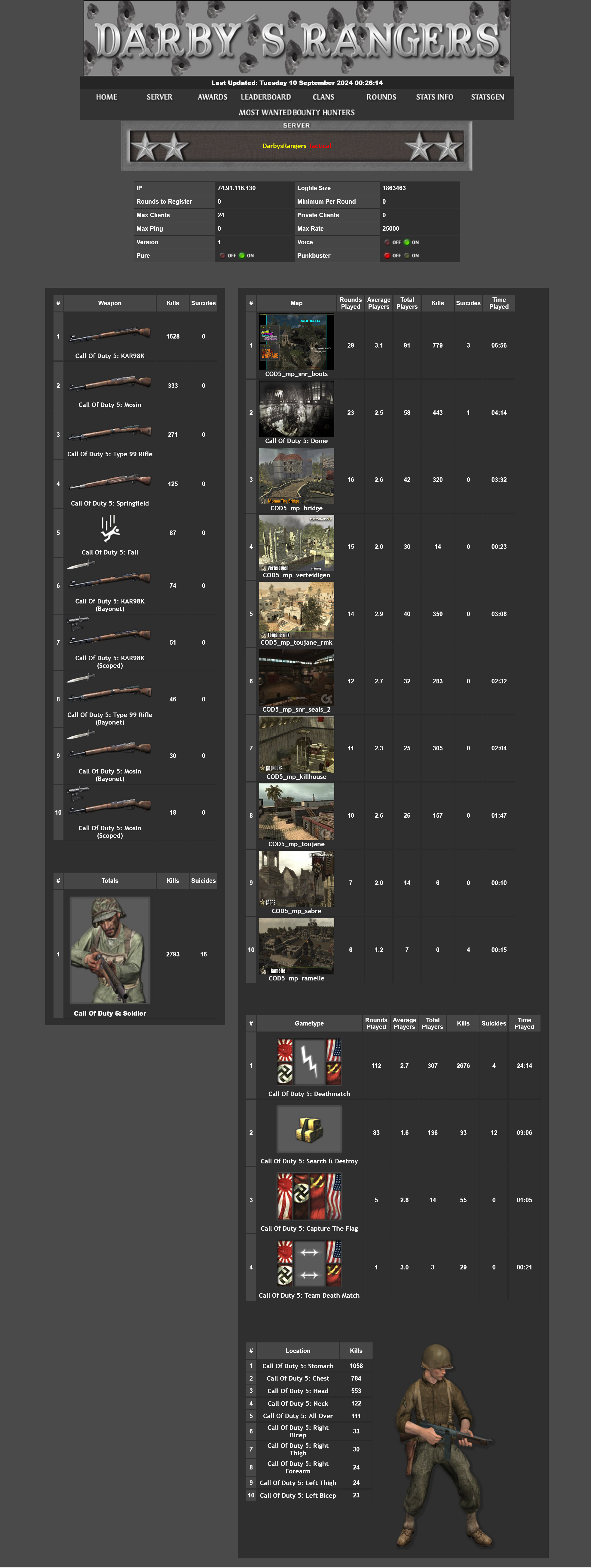Click the Last Updated timestamp text
The image size is (591, 1568).
(297, 83)
